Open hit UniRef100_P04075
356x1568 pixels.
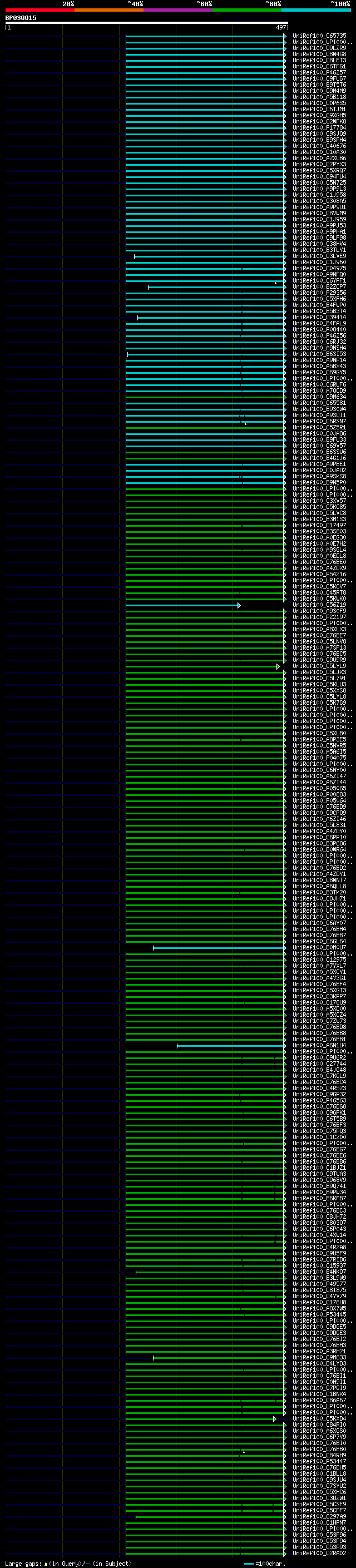pos(319,759)
